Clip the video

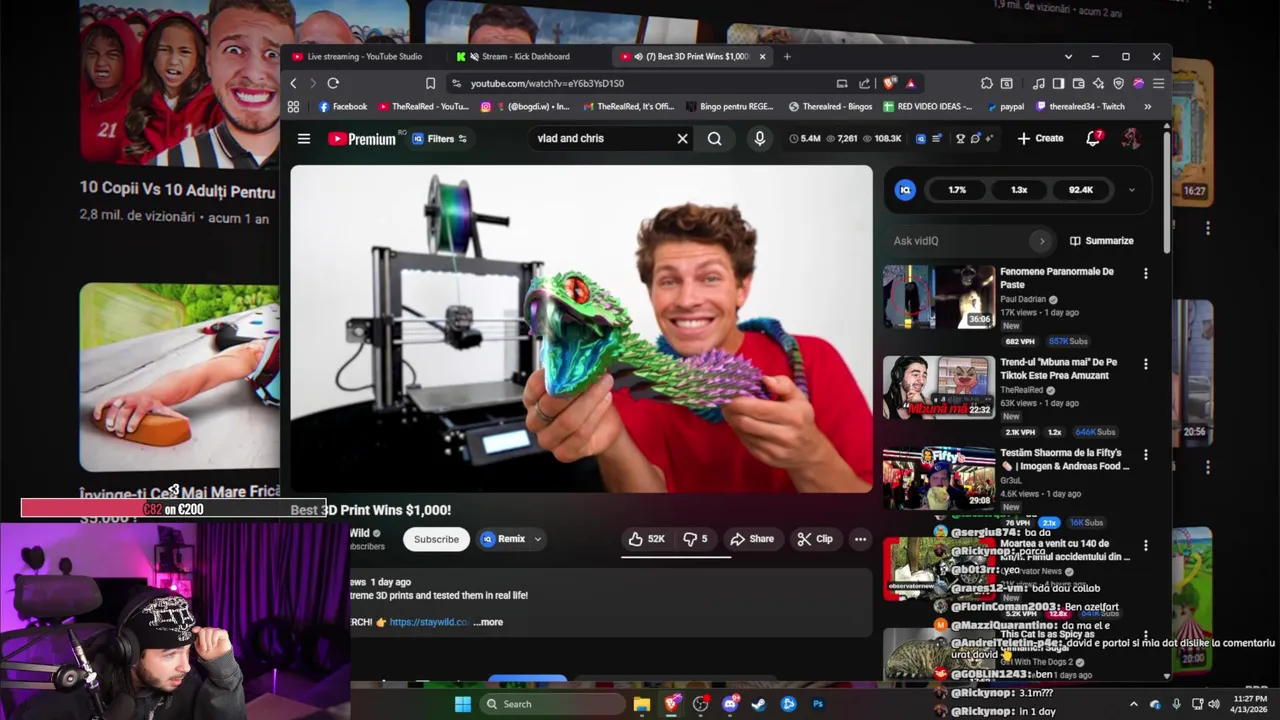814,539
